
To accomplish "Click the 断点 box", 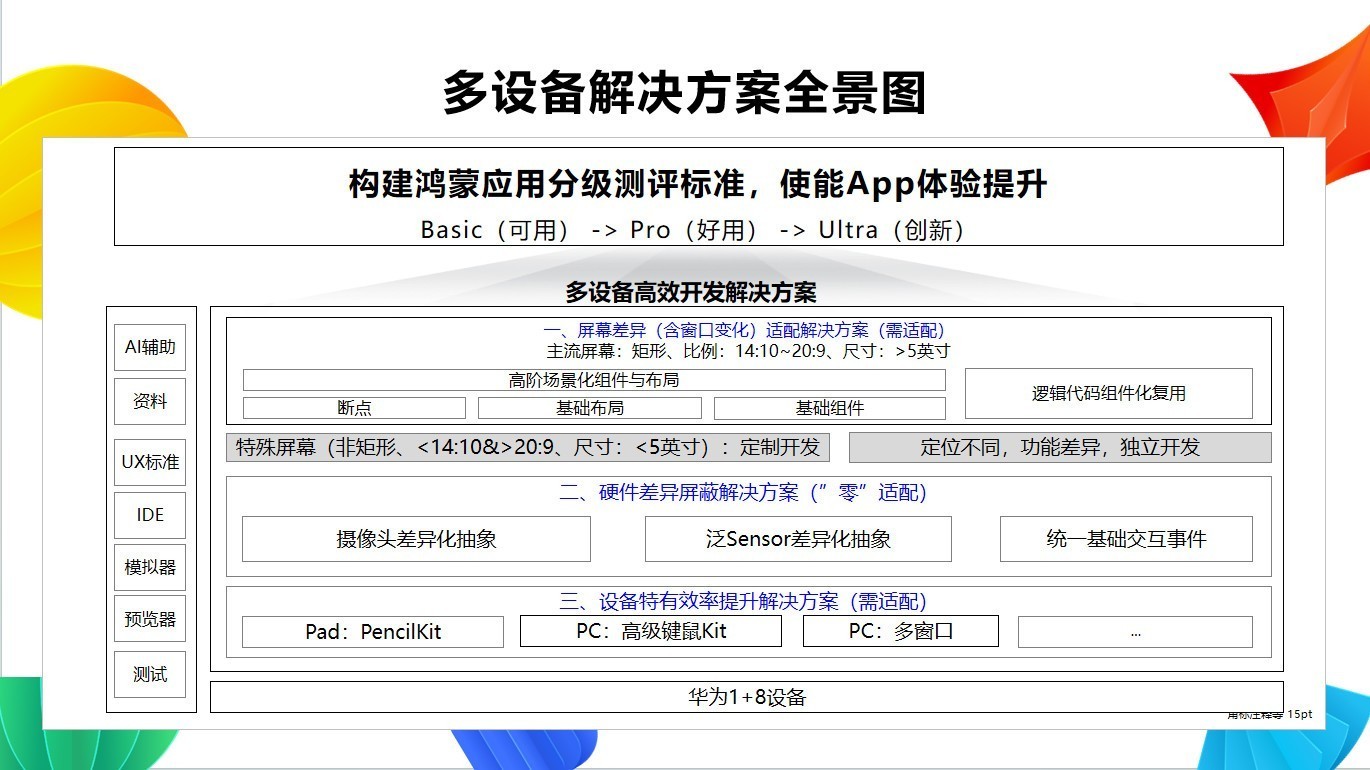I will click(x=354, y=408).
